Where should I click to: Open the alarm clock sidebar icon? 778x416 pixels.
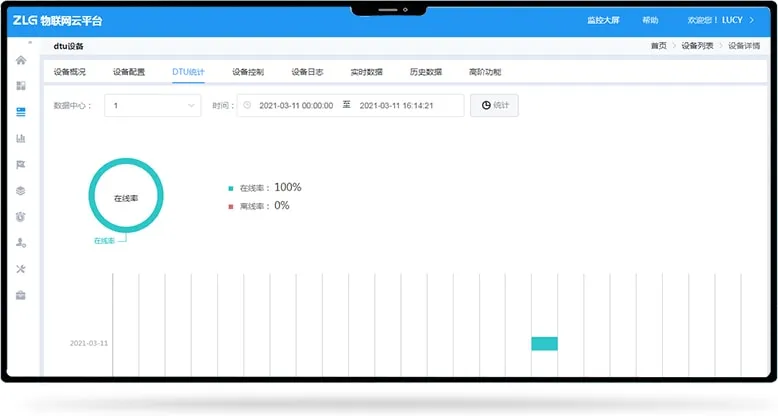pos(21,216)
